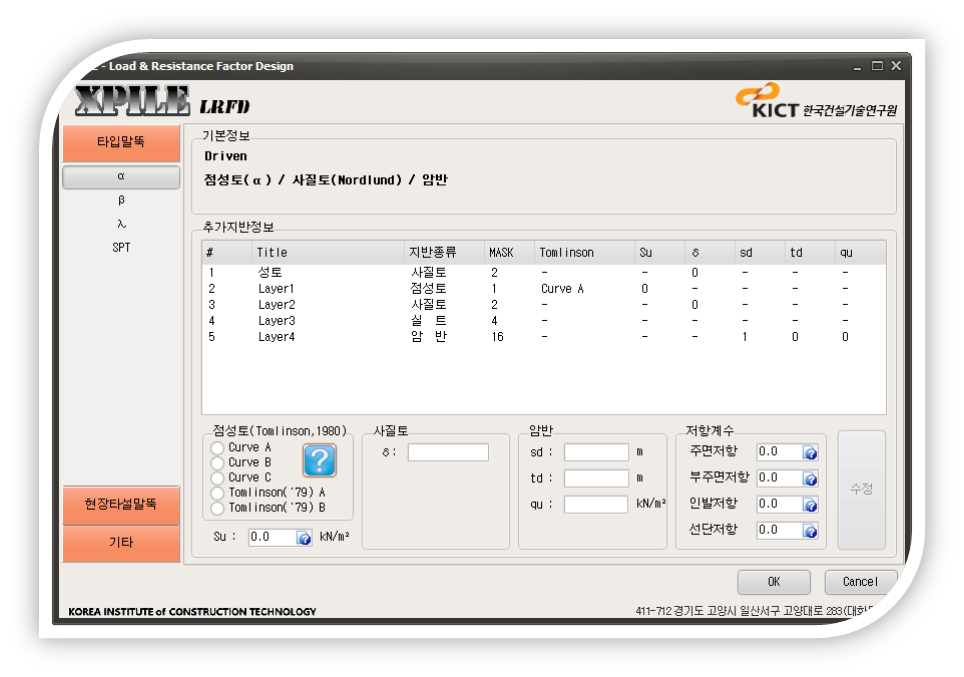
Task: Maximize the XPILE window
Action: tap(877, 66)
